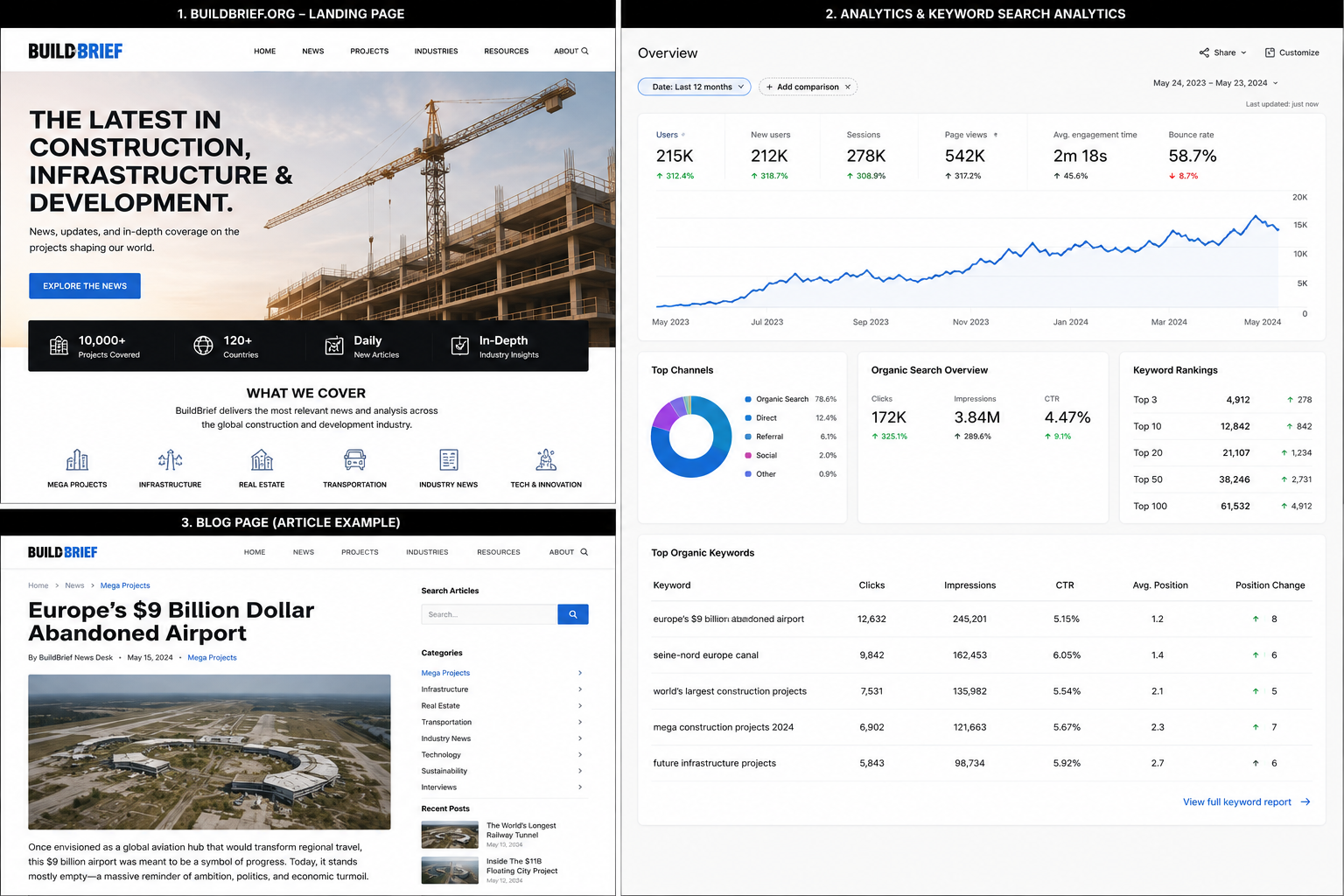Click the 10,000+ Projects Covered building icon
This screenshot has height=896, width=1344.
pos(59,346)
